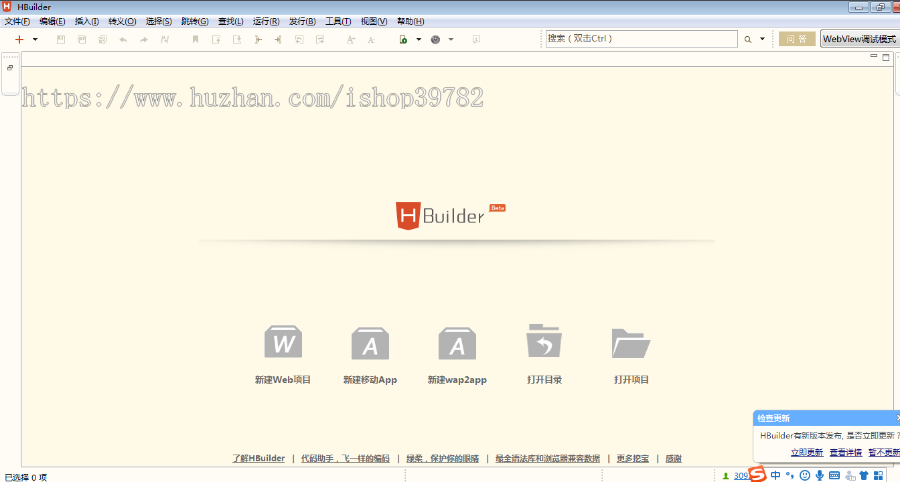900x482 pixels.
Task: Open the 工具(T) menu
Action: pos(338,21)
